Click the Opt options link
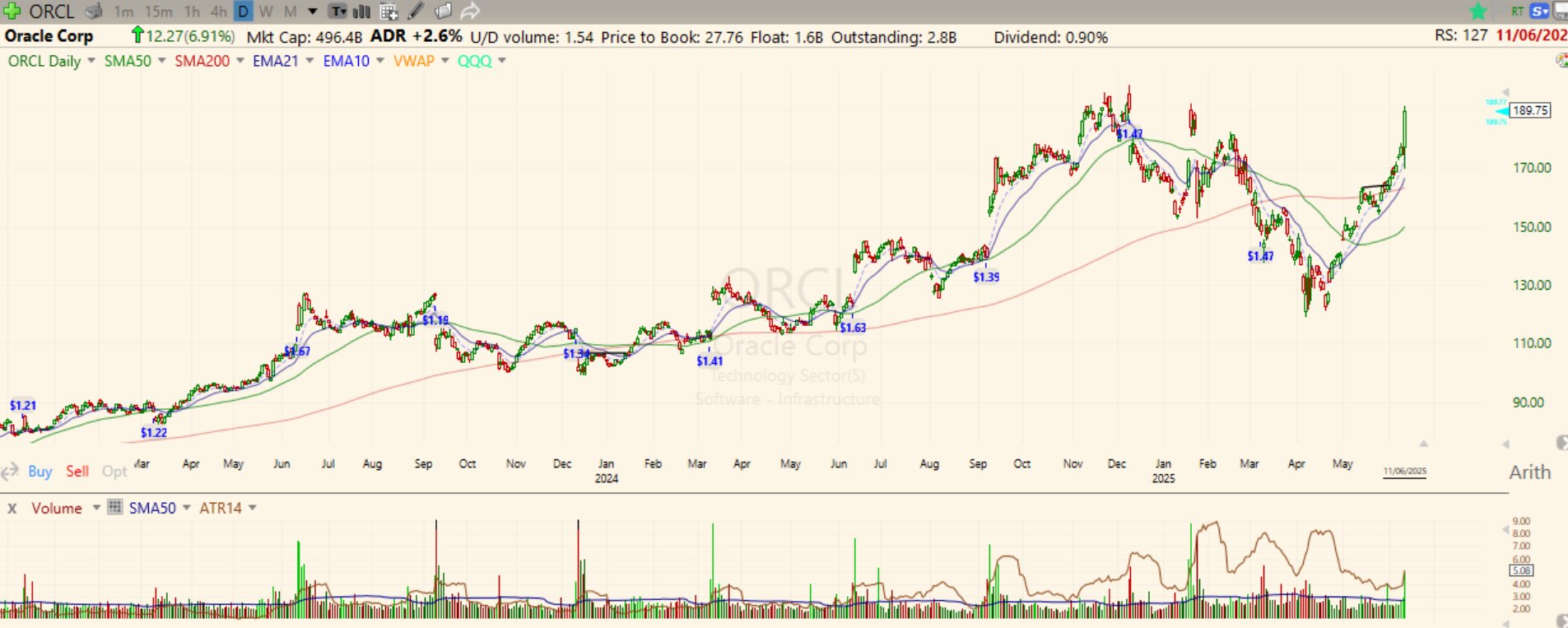Screen dimensions: 1568x628 pos(114,472)
